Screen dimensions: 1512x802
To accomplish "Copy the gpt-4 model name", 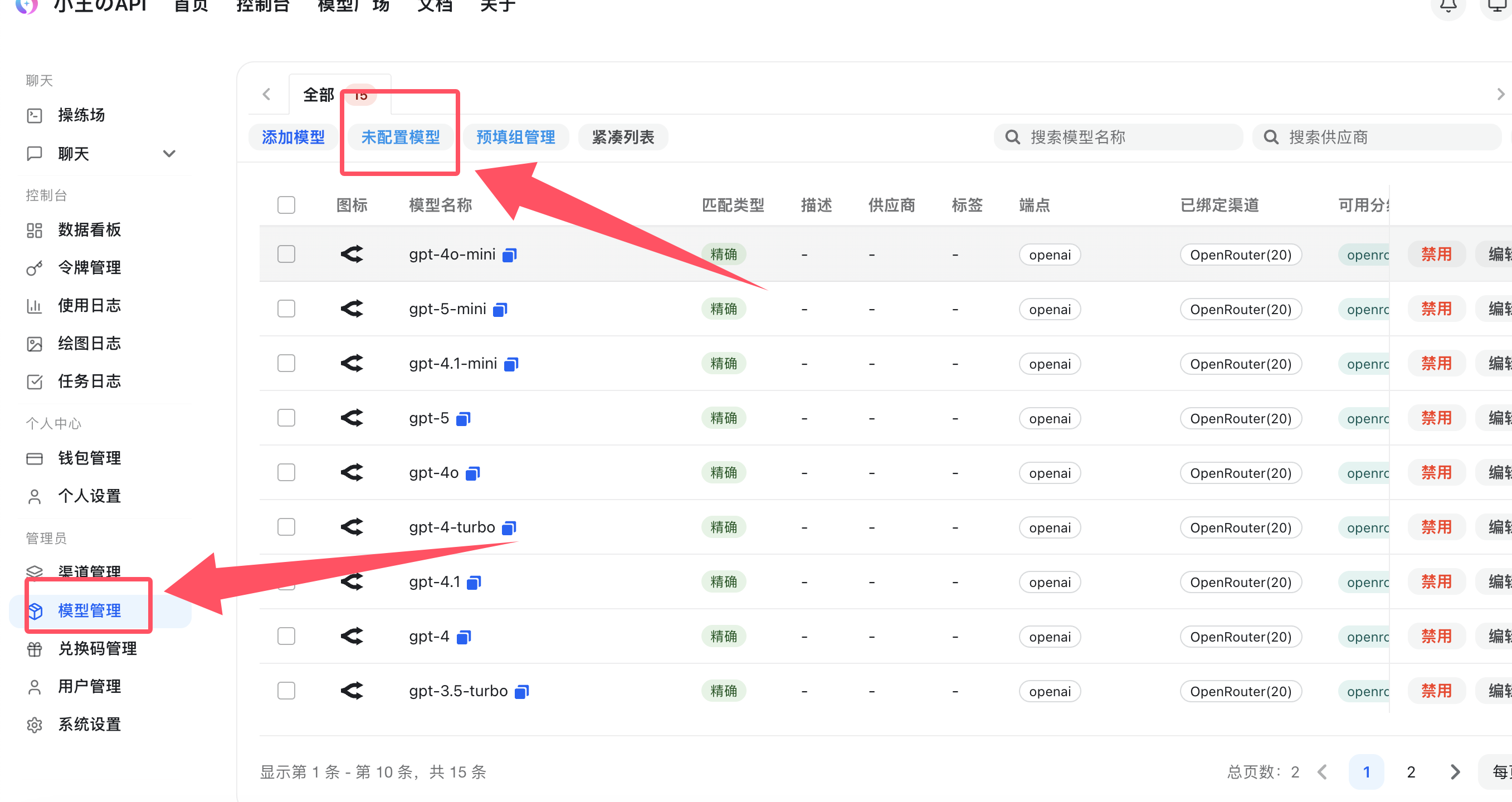I will [464, 637].
